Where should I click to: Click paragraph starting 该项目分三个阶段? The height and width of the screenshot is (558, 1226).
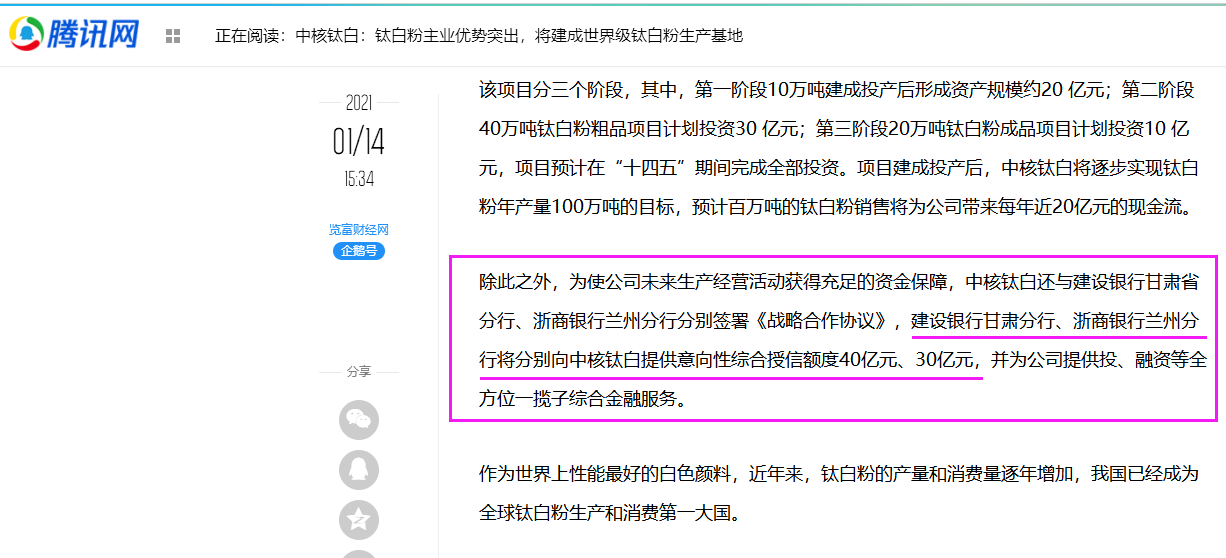coord(837,149)
